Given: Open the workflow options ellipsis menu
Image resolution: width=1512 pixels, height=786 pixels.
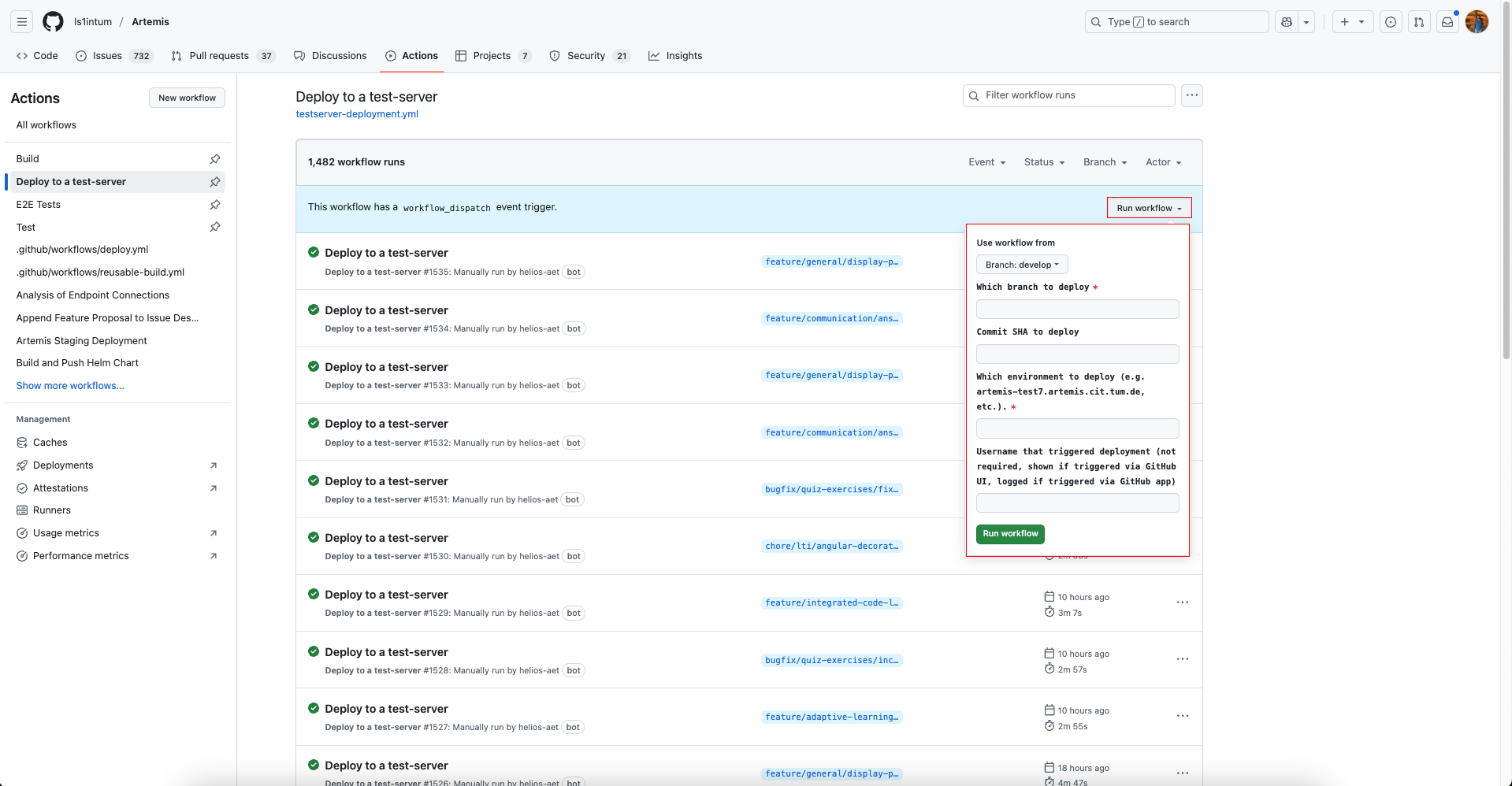Looking at the screenshot, I should (1192, 95).
